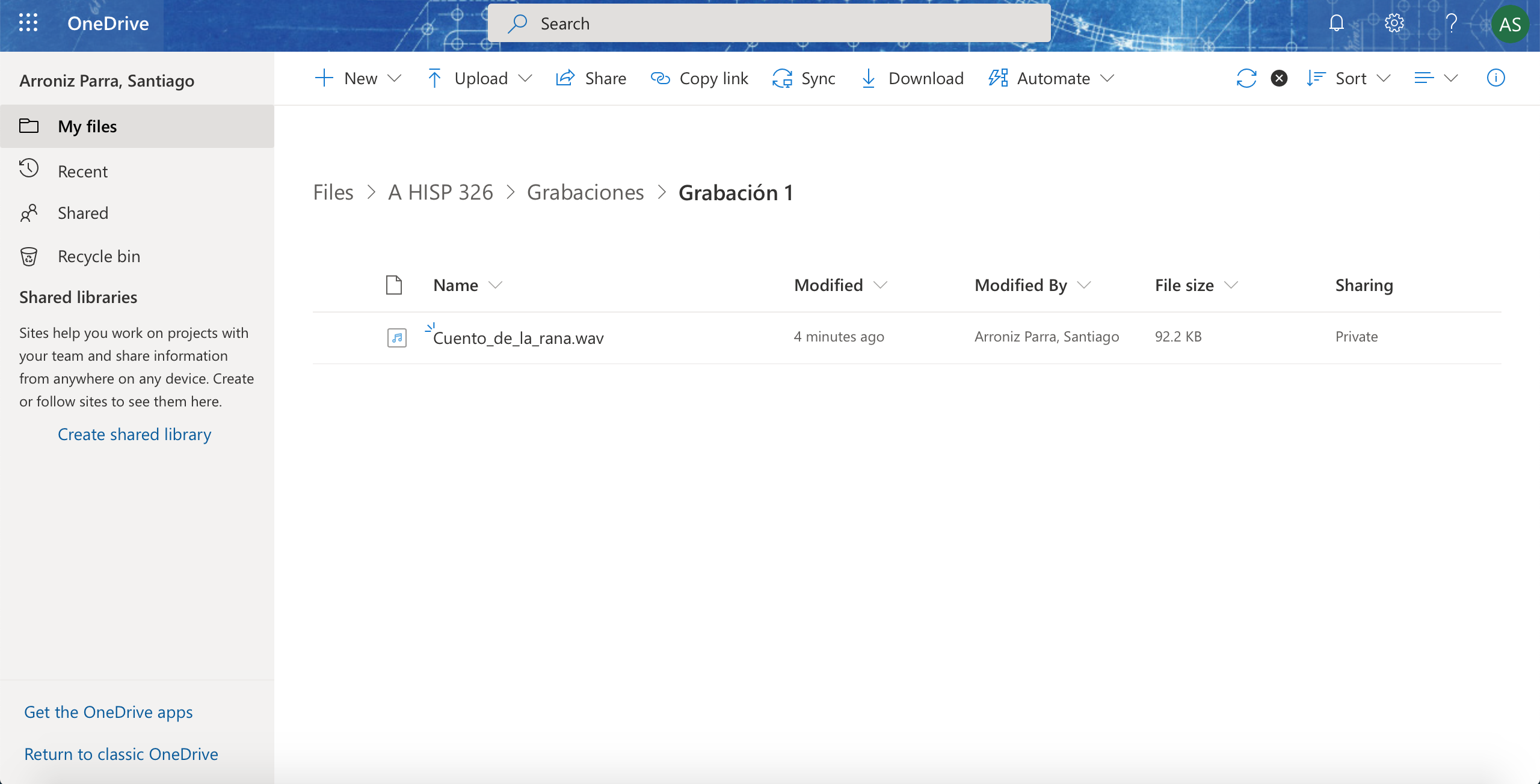Open the AS account avatar

point(1510,24)
